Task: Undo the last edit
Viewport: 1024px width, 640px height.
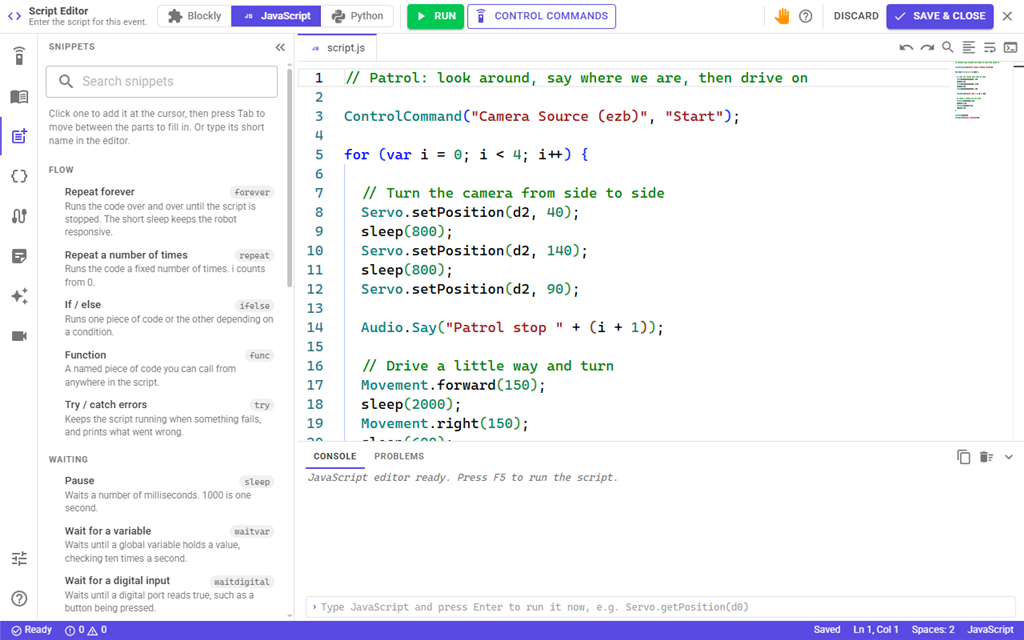Action: click(906, 47)
